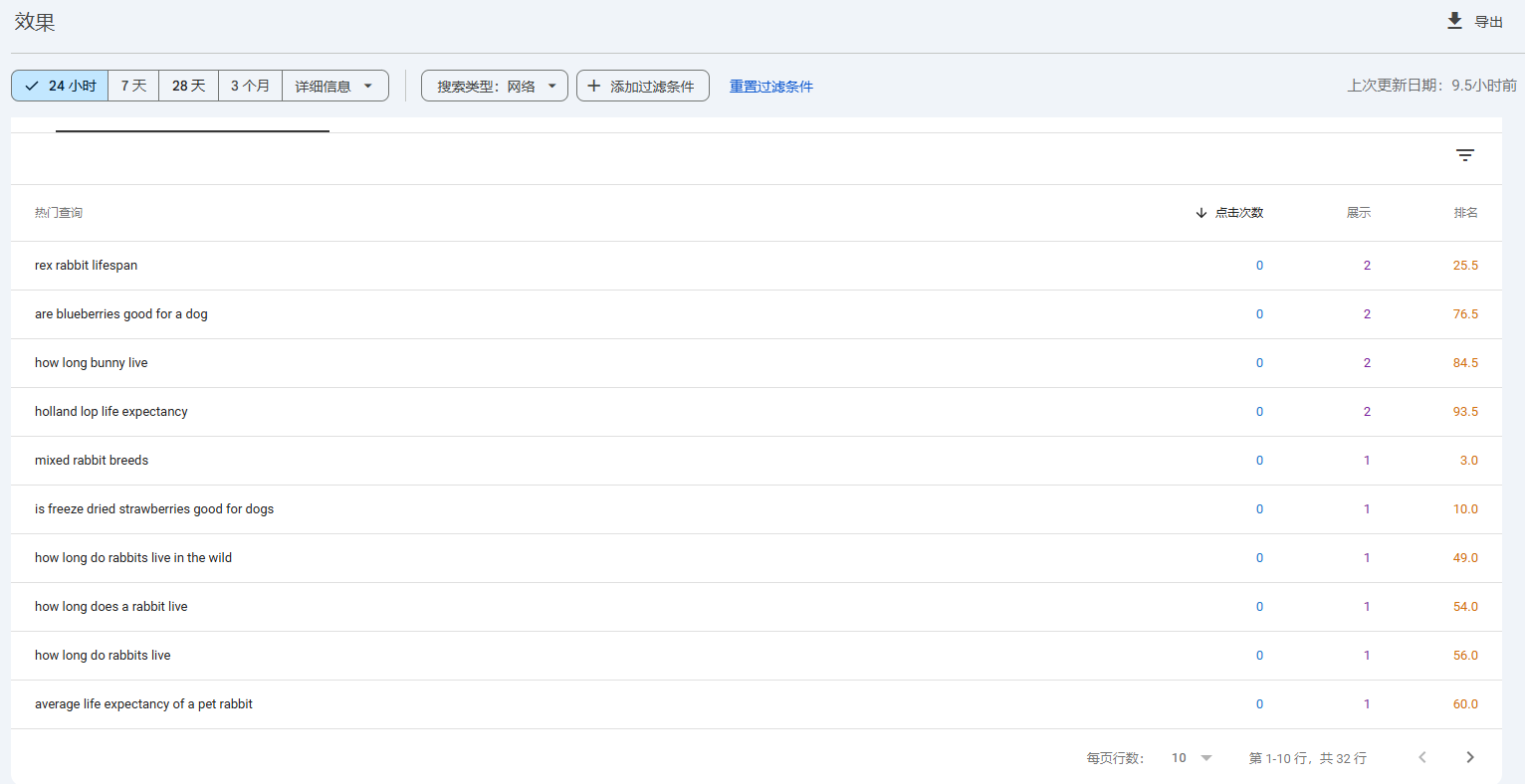Screen dimensions: 1525x784
Task: Open the table filter rows icon
Action: (1464, 155)
